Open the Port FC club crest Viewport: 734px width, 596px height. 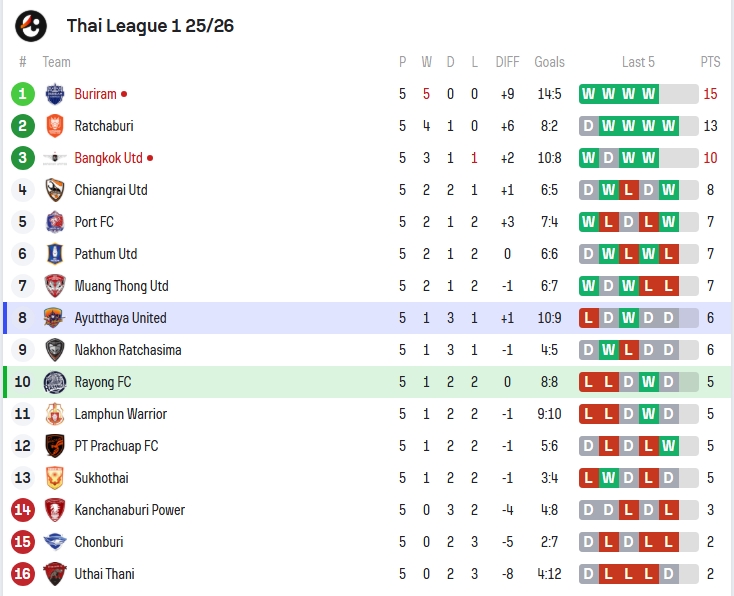pyautogui.click(x=55, y=222)
